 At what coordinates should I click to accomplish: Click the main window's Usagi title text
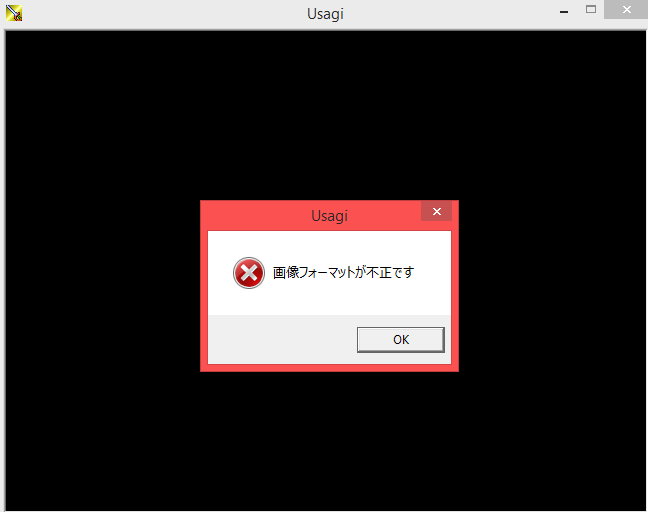click(x=325, y=14)
